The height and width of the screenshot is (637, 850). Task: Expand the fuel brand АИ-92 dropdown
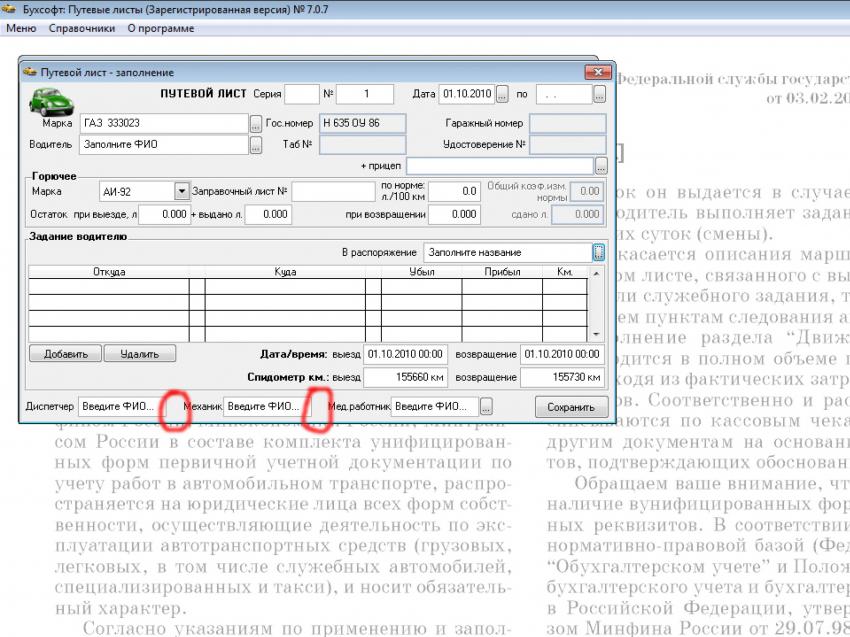(x=181, y=190)
